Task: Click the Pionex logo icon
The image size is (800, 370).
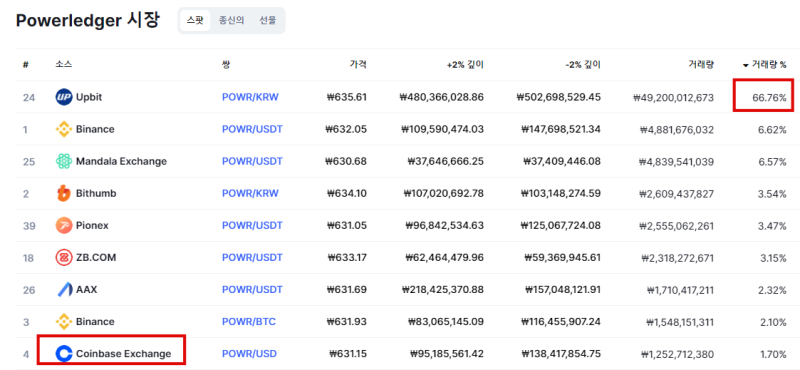Action: (x=64, y=226)
